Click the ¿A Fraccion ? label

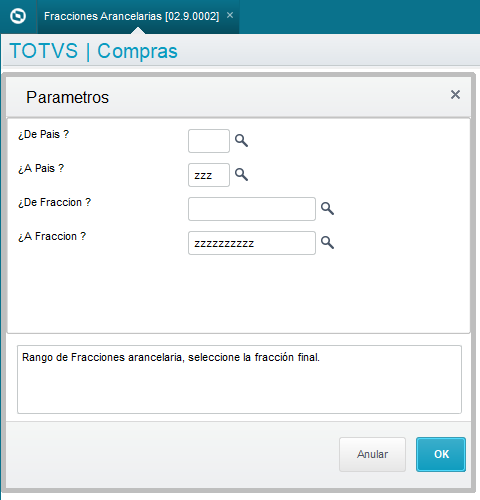point(52,236)
